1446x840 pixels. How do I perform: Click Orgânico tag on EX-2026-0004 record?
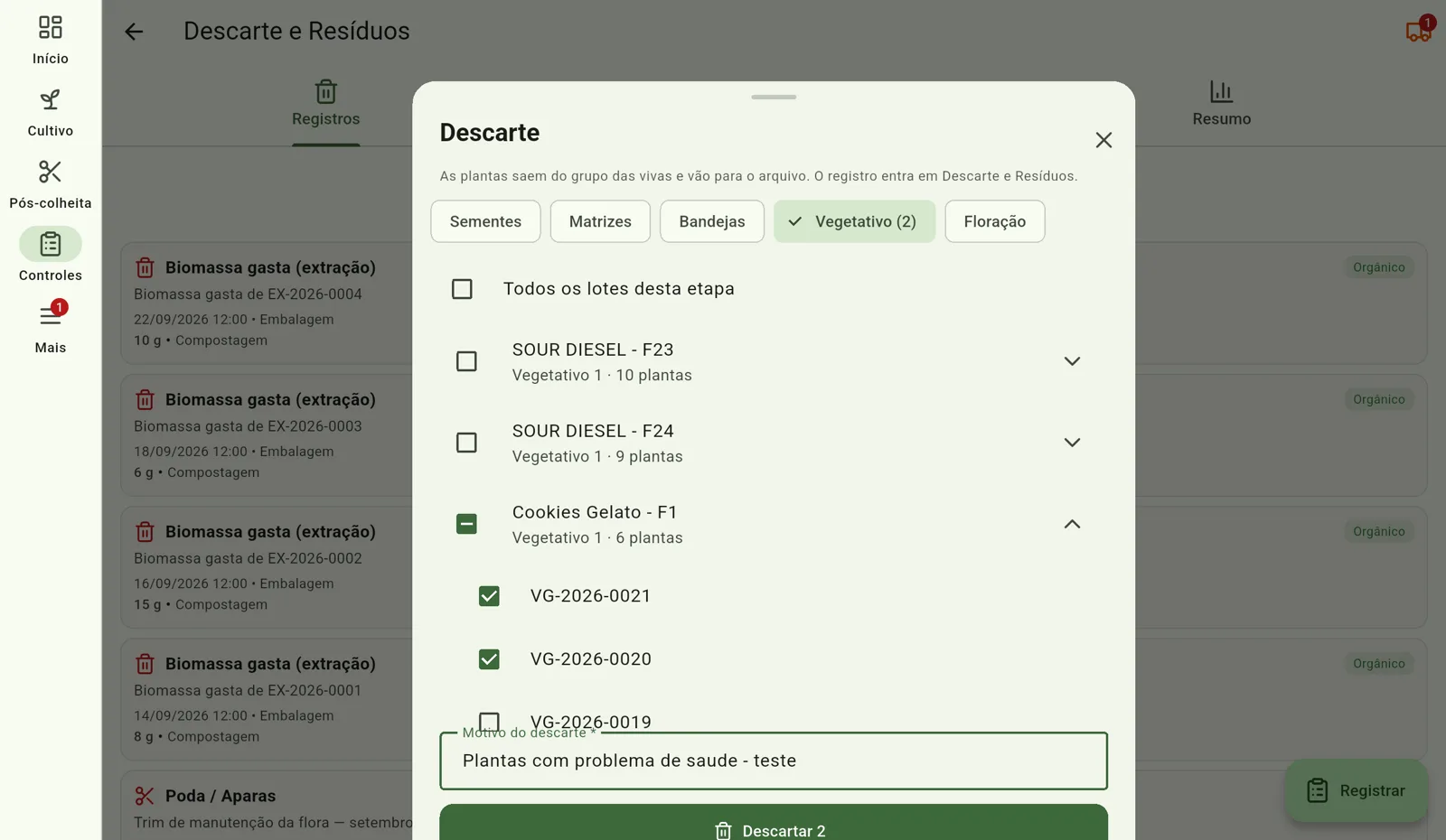click(1379, 267)
